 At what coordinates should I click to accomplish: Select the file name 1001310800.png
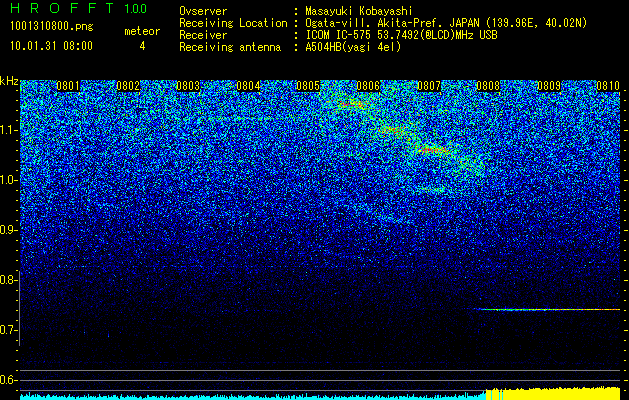tap(52, 27)
